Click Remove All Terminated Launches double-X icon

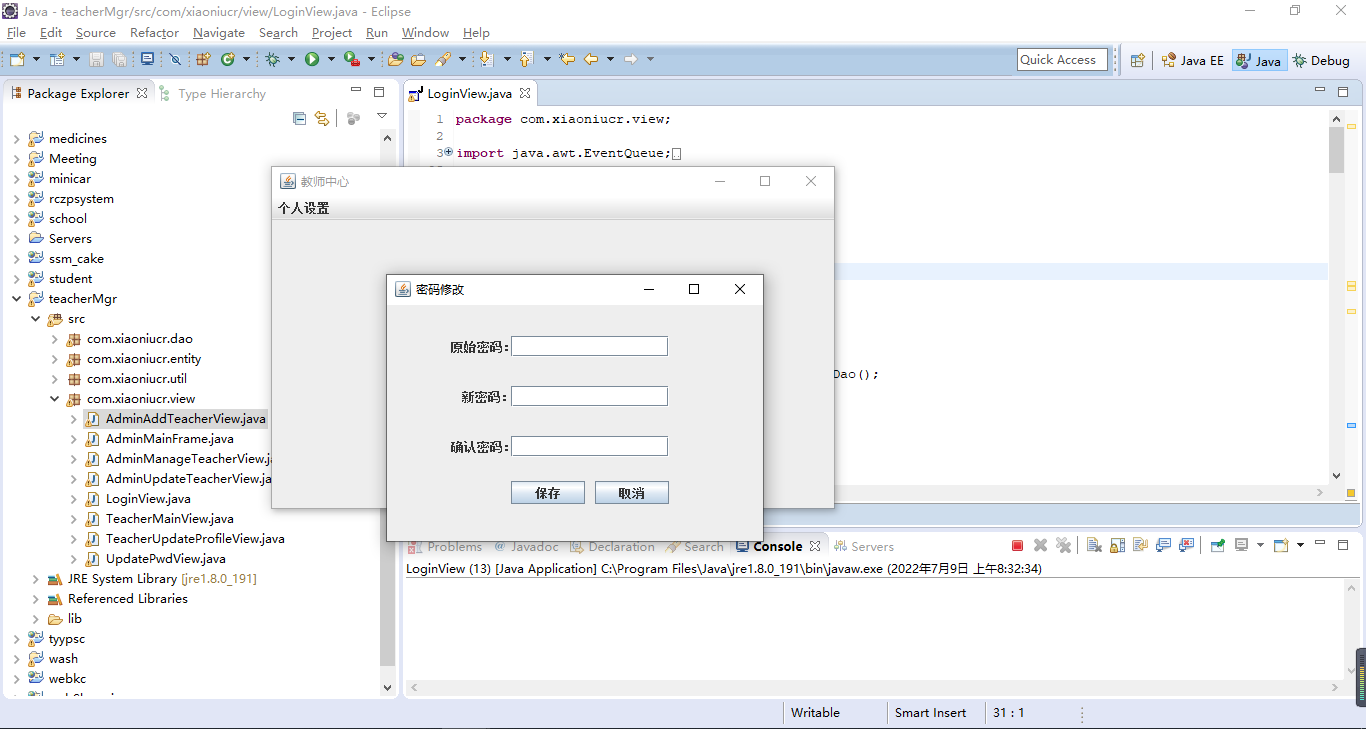point(1063,545)
